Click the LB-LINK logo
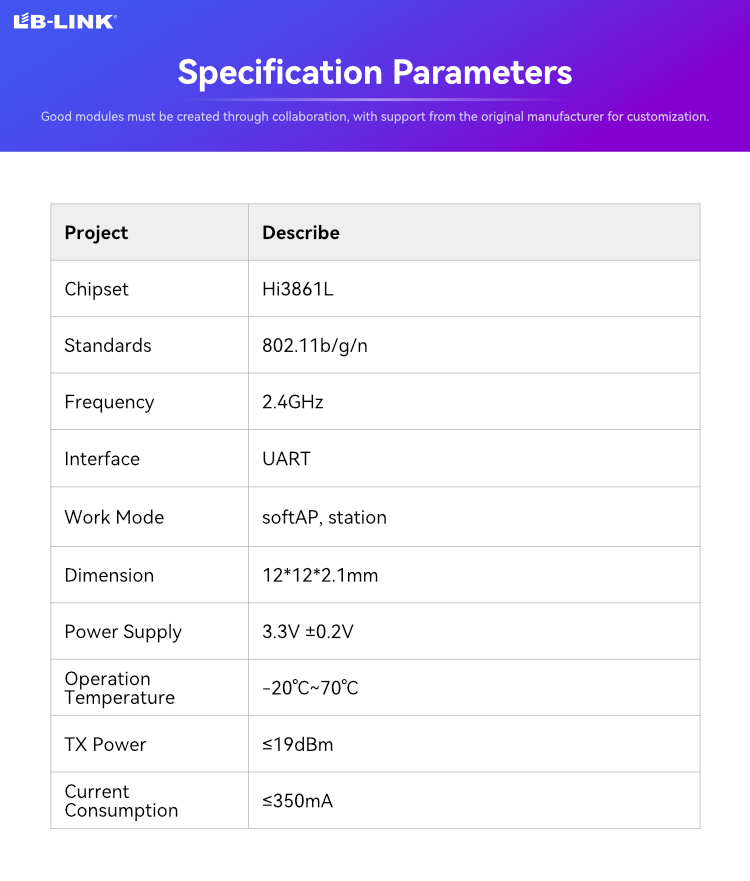Image resolution: width=750 pixels, height=881 pixels. (x=65, y=21)
